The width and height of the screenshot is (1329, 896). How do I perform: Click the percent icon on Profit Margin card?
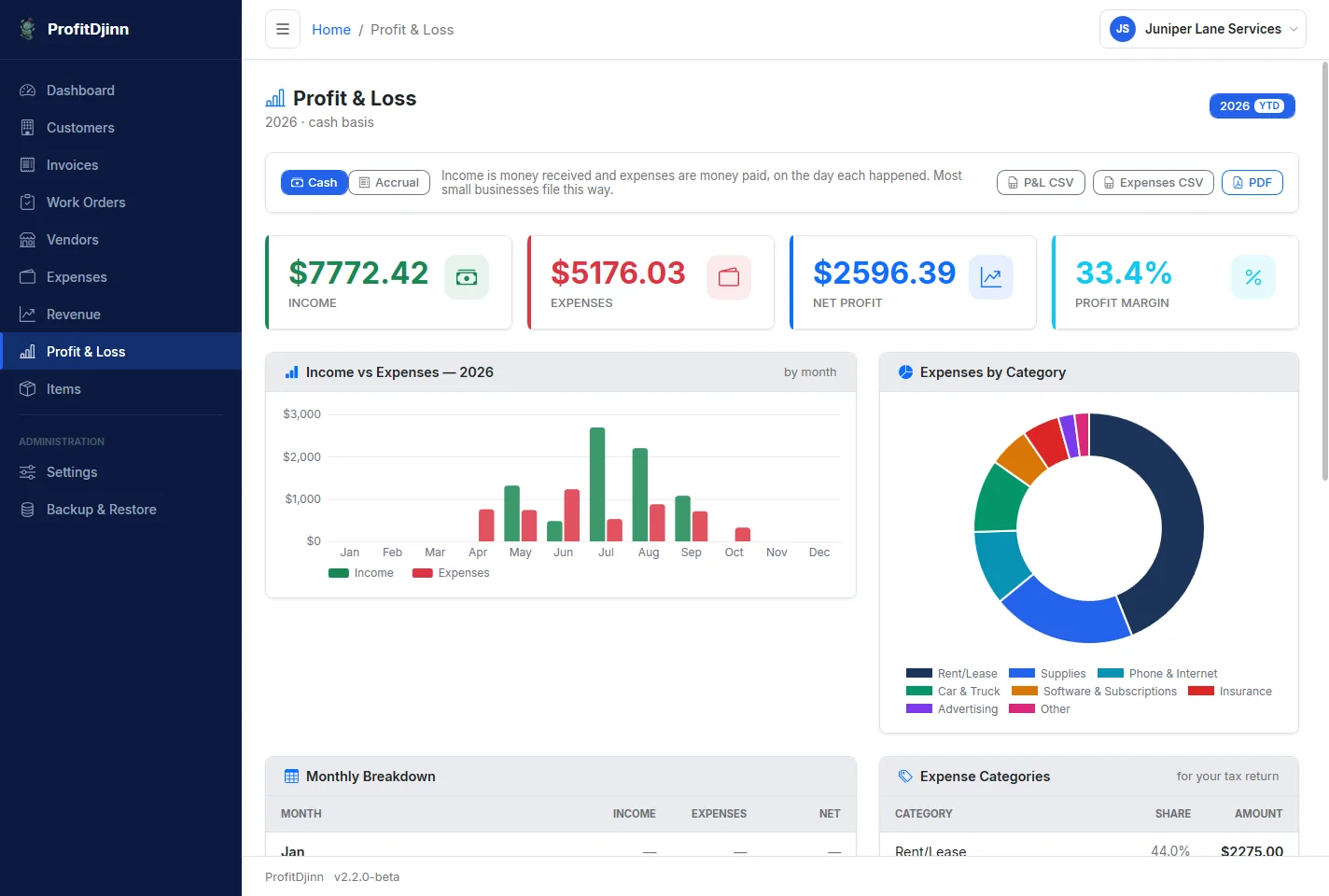point(1253,277)
